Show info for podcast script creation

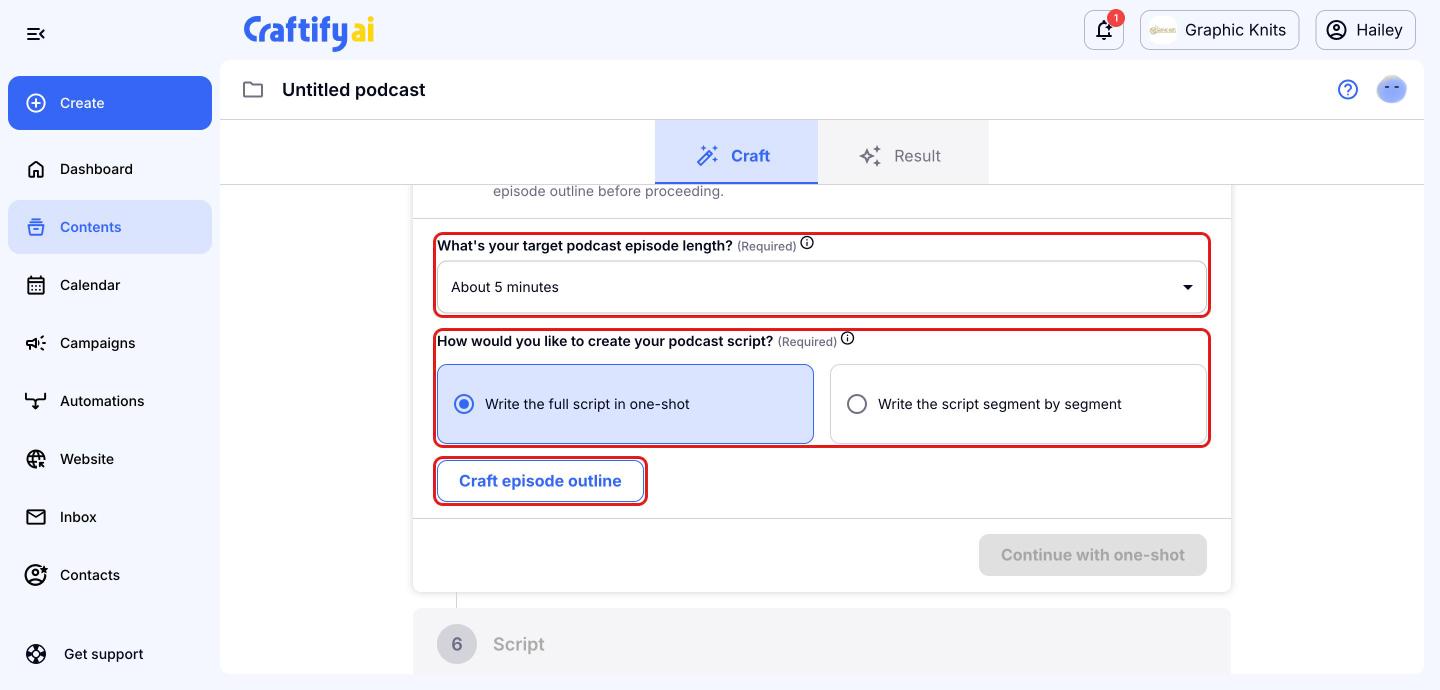coord(847,339)
